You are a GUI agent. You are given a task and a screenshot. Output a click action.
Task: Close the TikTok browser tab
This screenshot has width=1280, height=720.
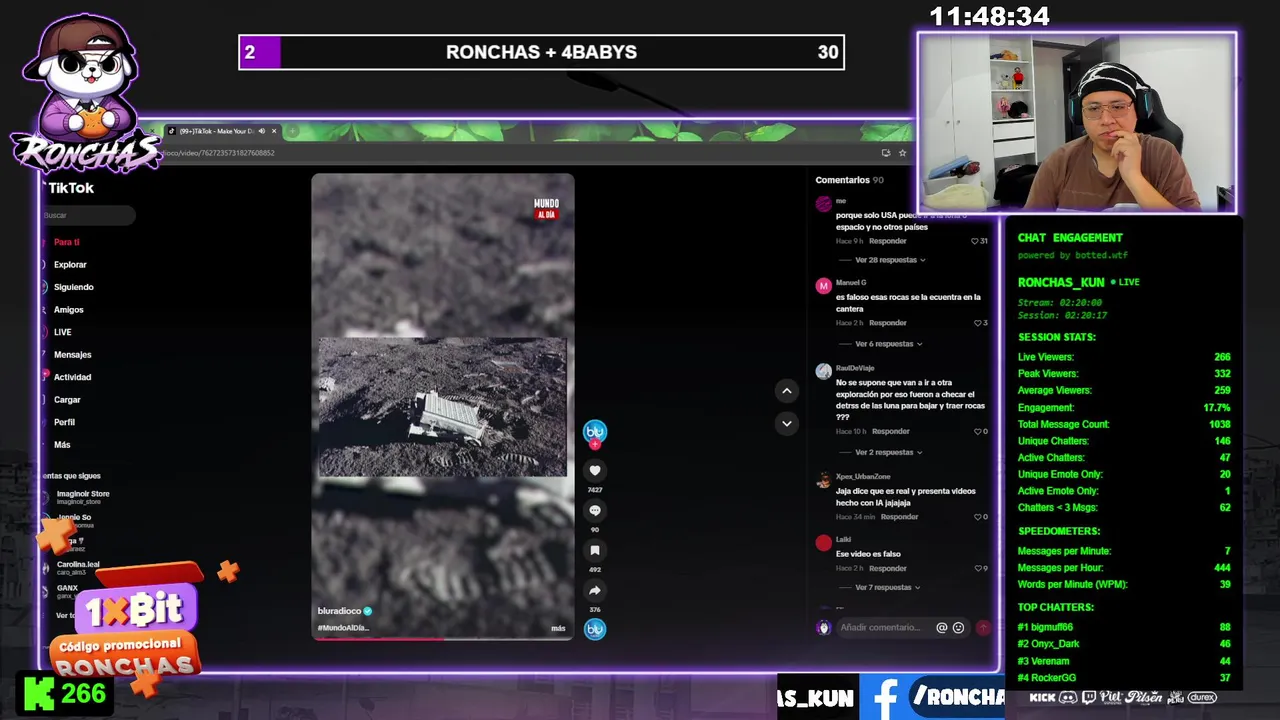coord(274,131)
